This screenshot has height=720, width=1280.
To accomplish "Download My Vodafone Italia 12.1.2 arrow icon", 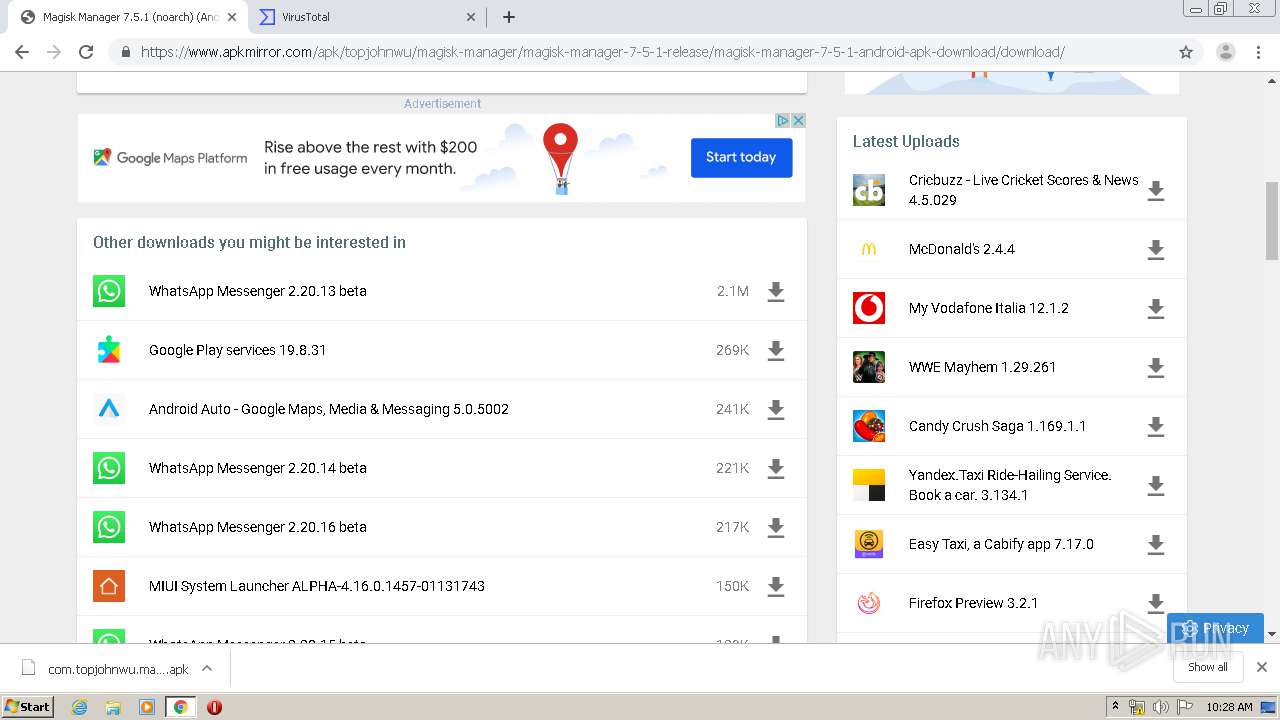I will 1155,309.
